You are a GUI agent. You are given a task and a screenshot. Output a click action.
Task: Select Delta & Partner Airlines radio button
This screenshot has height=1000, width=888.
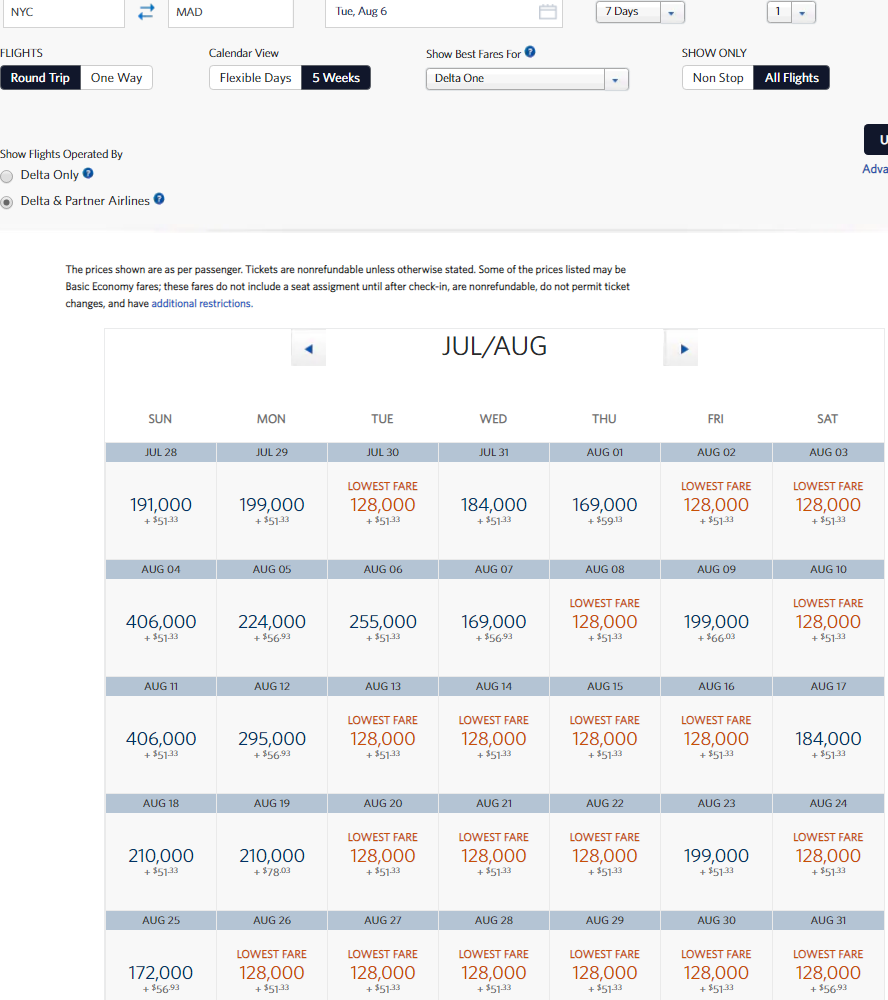[8, 202]
